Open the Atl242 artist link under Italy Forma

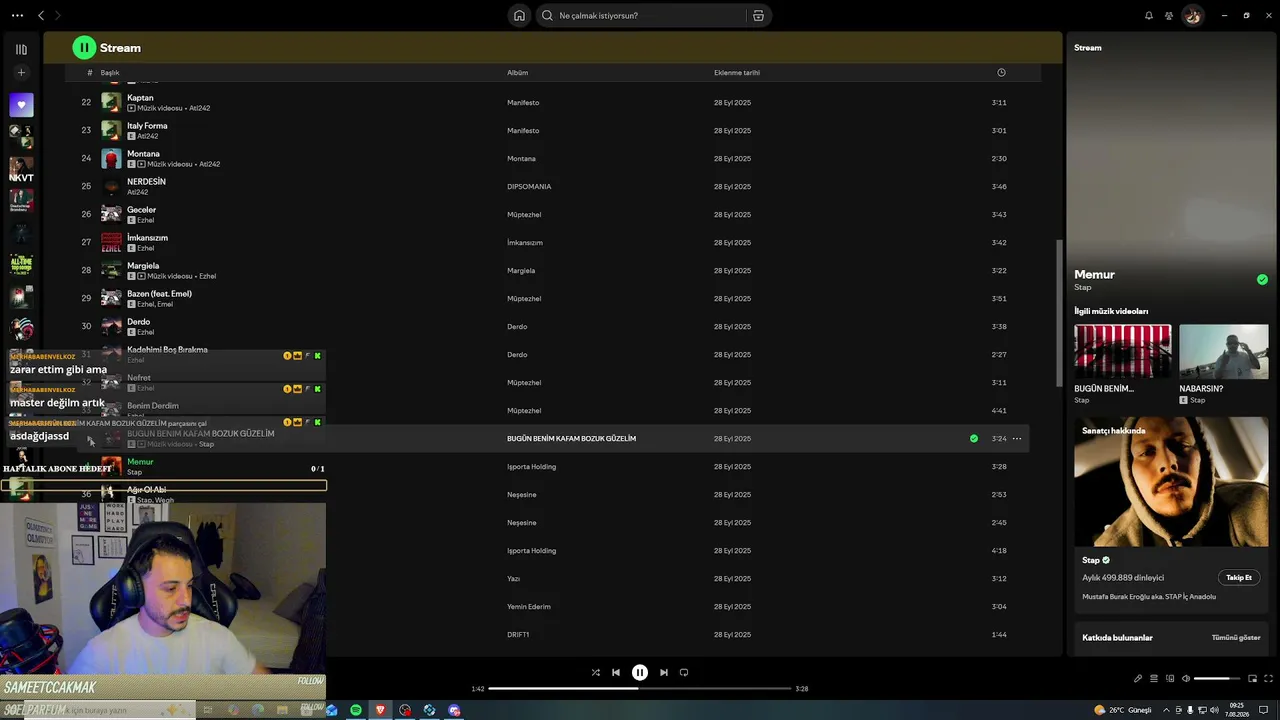click(147, 136)
